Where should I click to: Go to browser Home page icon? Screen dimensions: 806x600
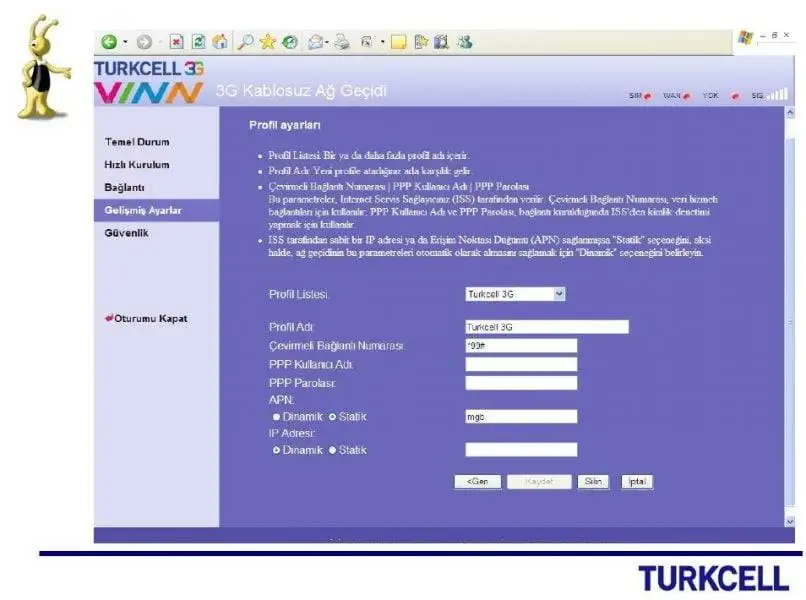[x=220, y=41]
